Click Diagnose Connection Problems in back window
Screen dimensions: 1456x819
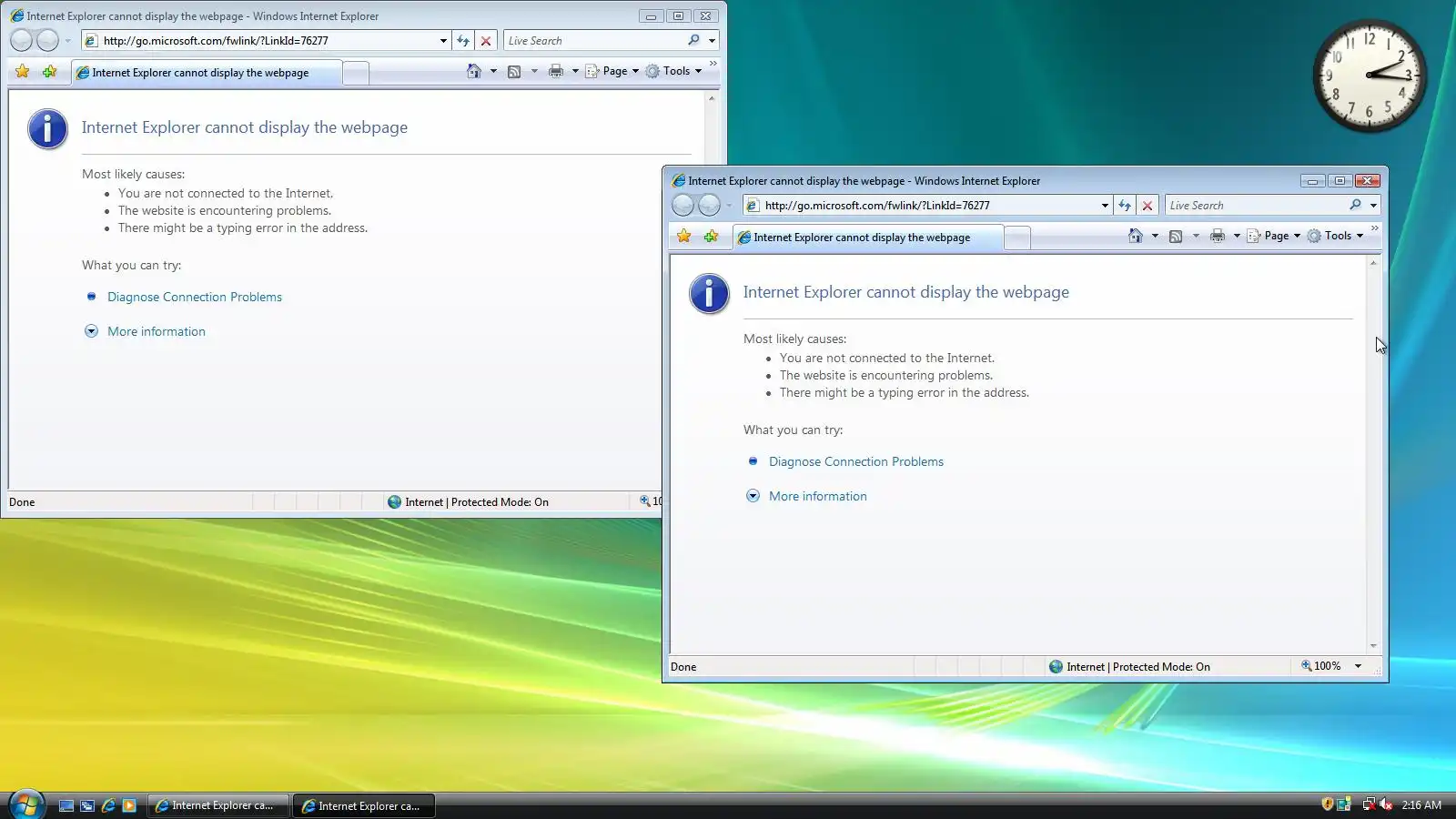[x=195, y=297]
